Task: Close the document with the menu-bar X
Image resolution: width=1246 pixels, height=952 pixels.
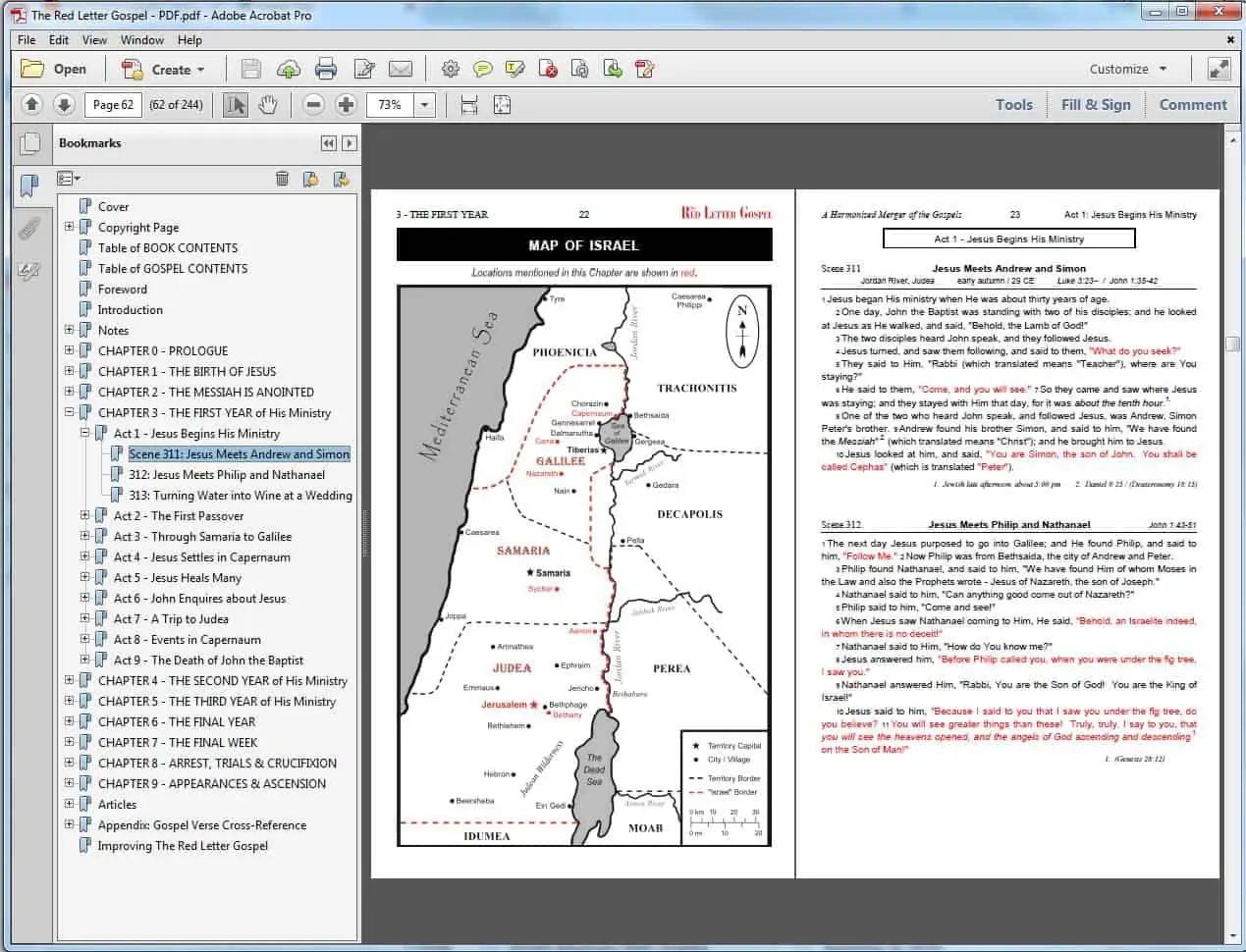Action: [x=1230, y=40]
